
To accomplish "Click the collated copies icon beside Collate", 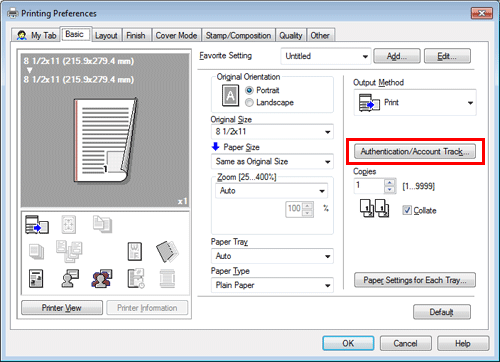I will [x=374, y=208].
